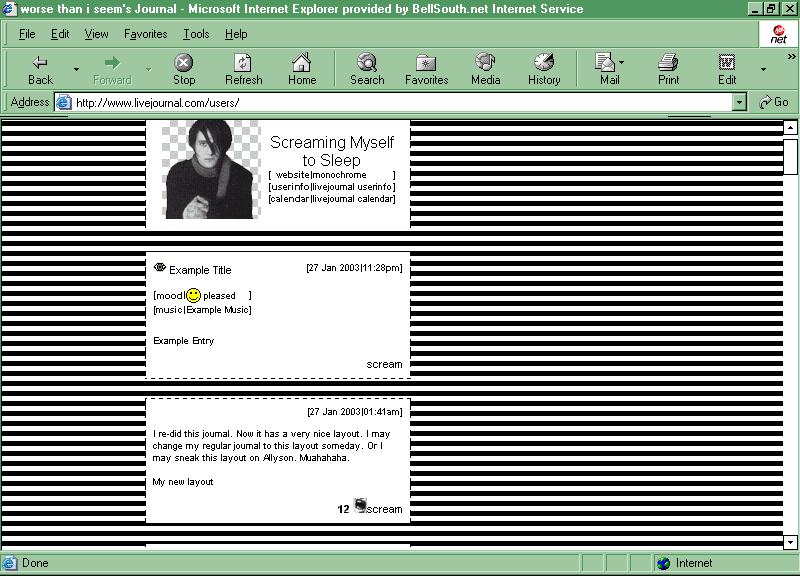The image size is (800, 576).
Task: Open the Tools menu
Action: [196, 34]
